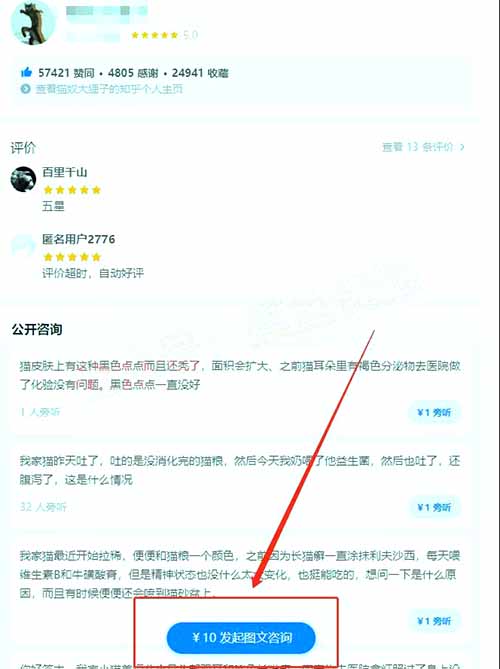
Task: Click reviewer name 百里千山
Action: 64,172
